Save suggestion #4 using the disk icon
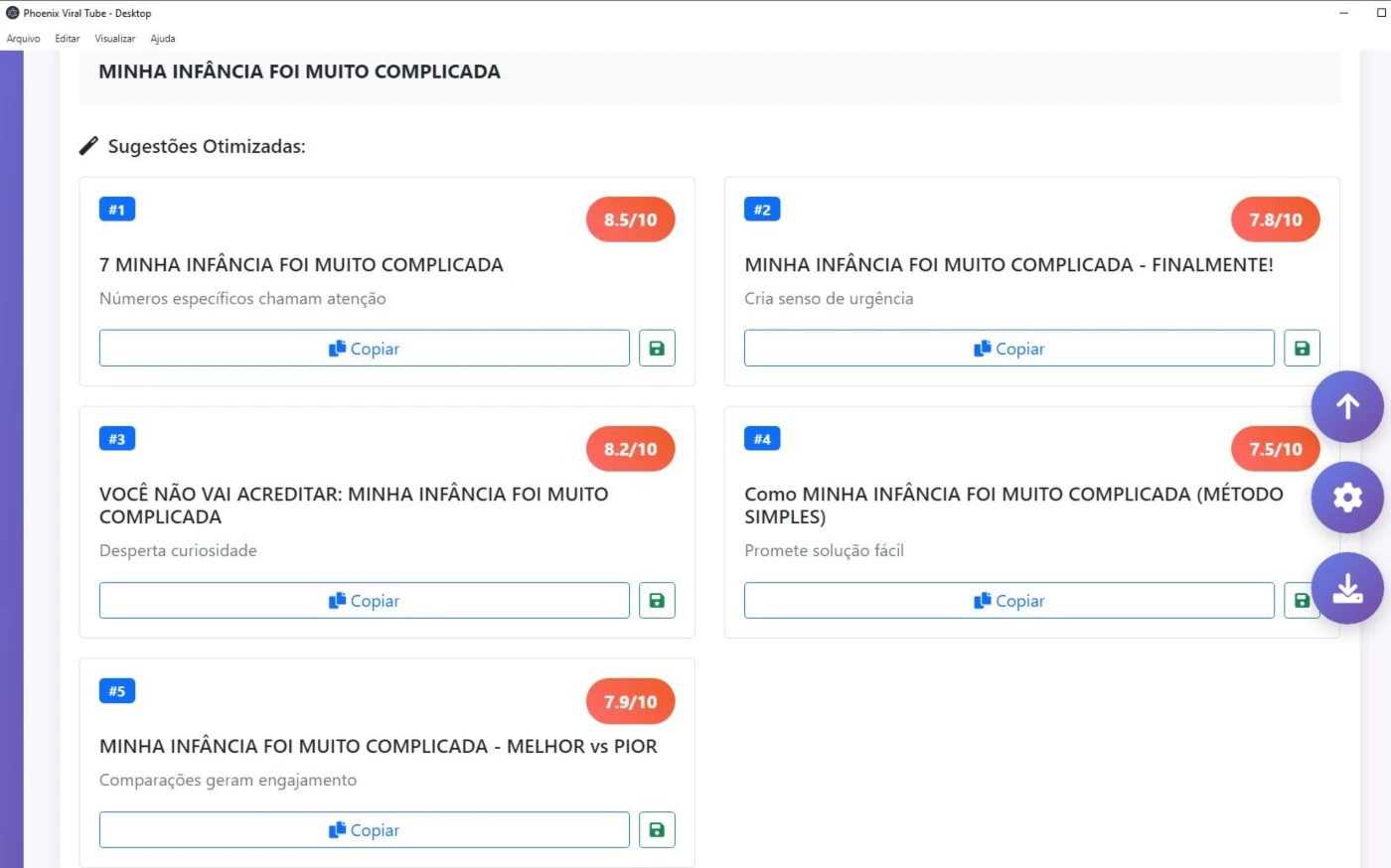This screenshot has height=868, width=1391. (1300, 600)
